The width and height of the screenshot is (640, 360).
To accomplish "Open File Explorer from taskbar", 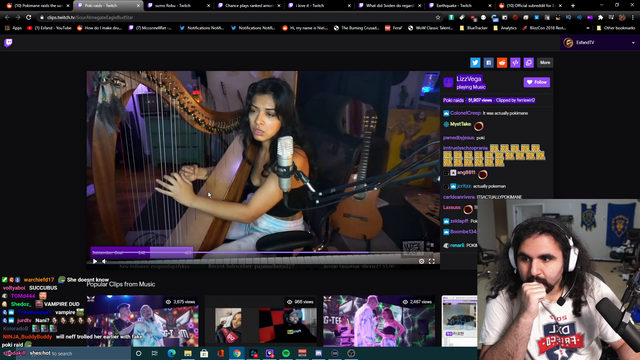I will pos(188,353).
